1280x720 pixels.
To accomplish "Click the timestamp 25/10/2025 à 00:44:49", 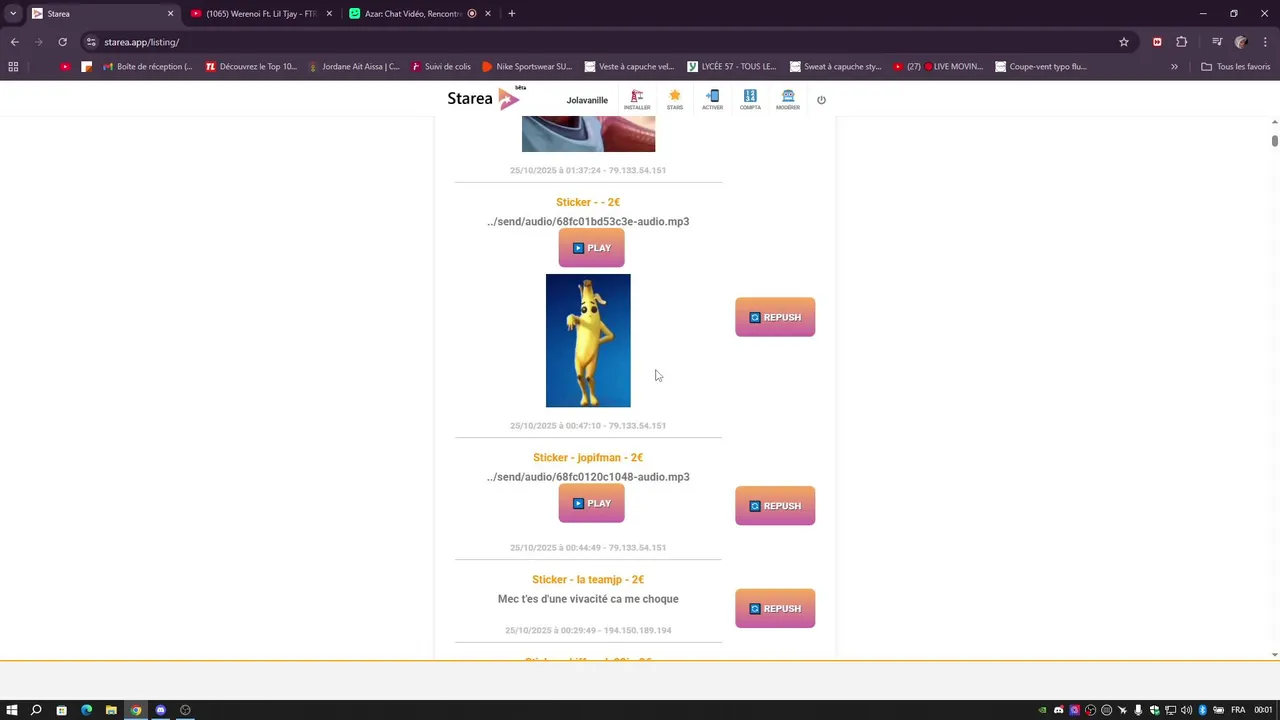I will pos(555,548).
